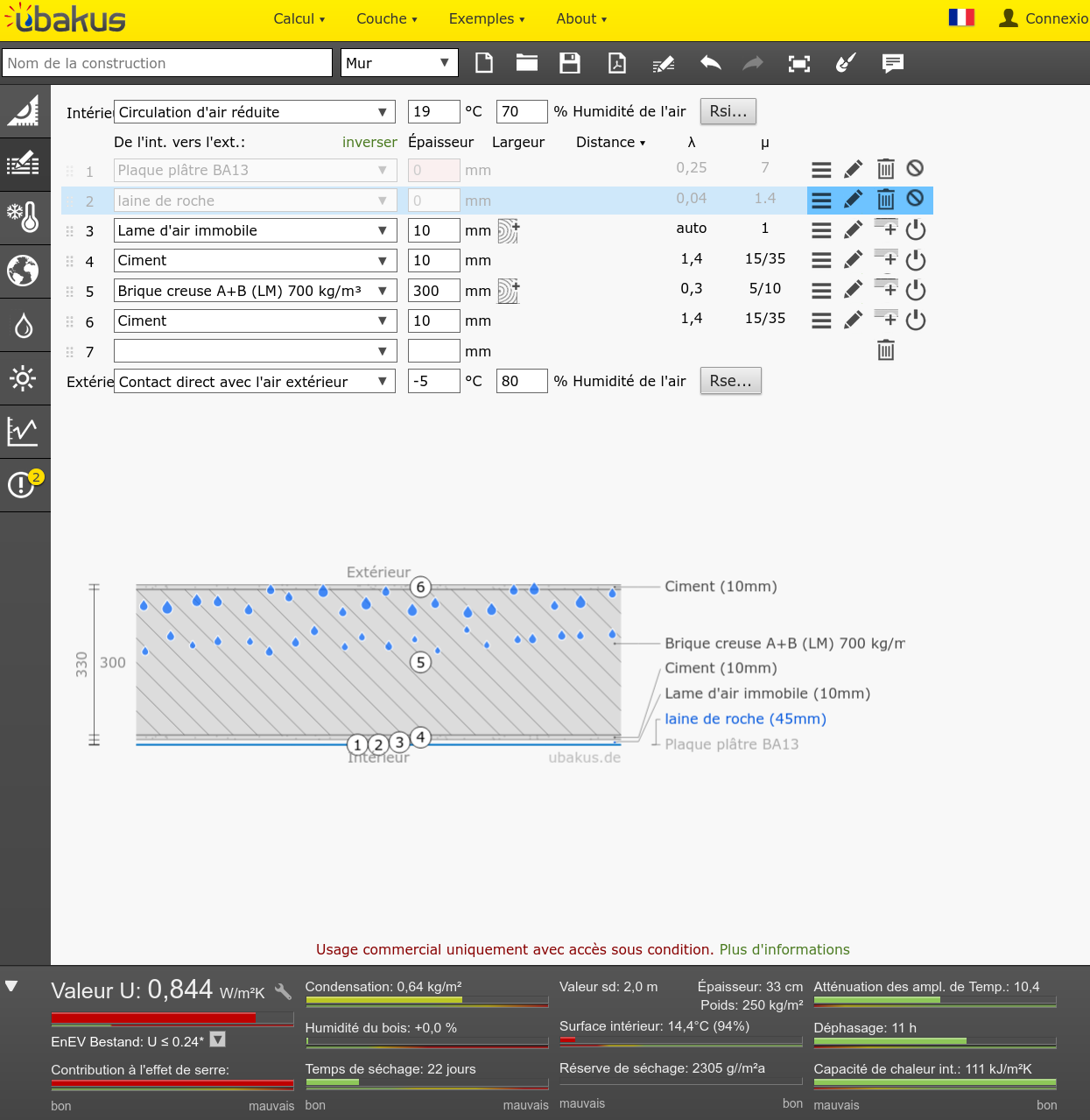Open the Calcul menu
Viewport: 1090px width, 1120px height.
click(x=299, y=19)
